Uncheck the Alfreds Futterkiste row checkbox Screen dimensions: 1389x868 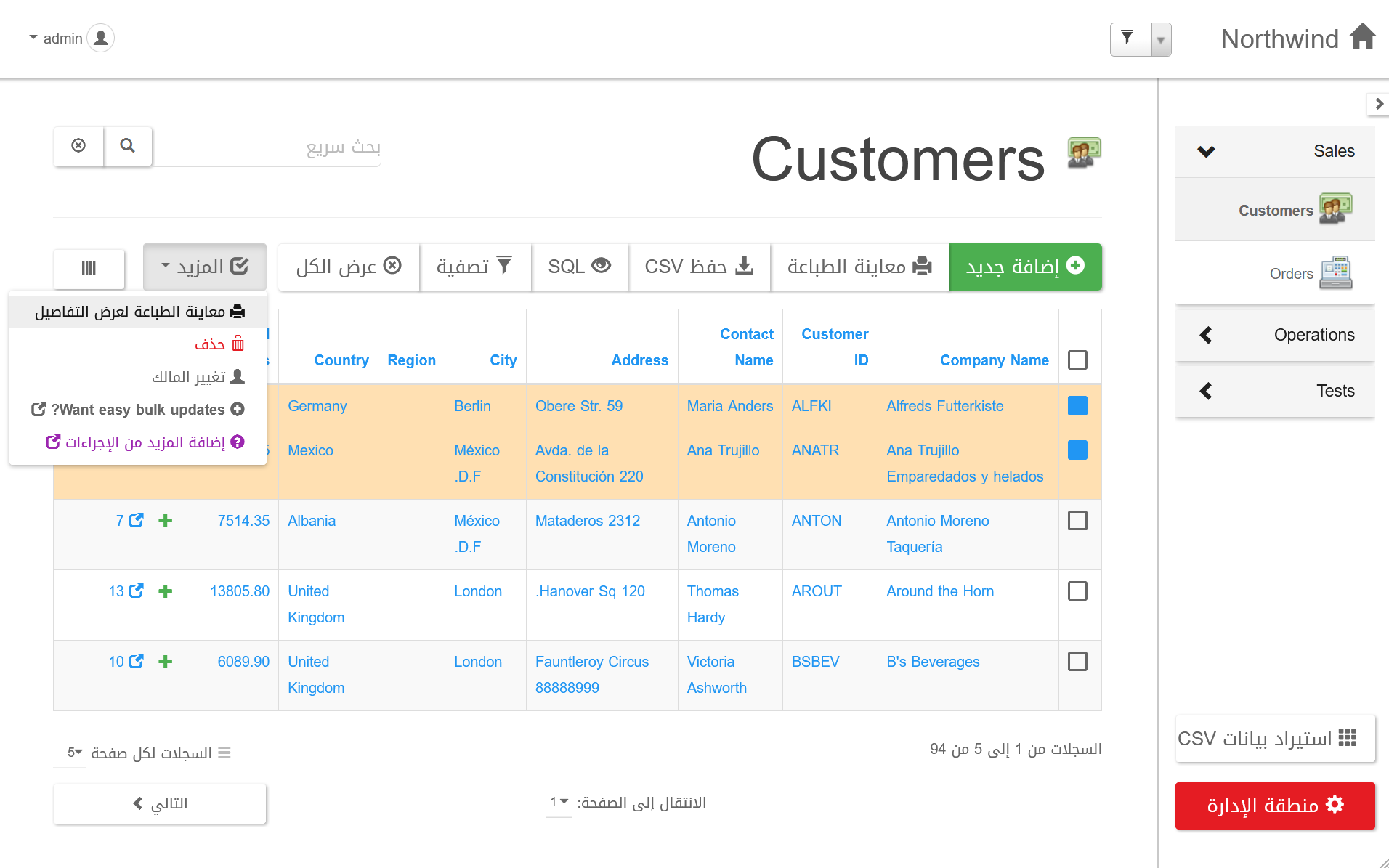click(x=1077, y=406)
